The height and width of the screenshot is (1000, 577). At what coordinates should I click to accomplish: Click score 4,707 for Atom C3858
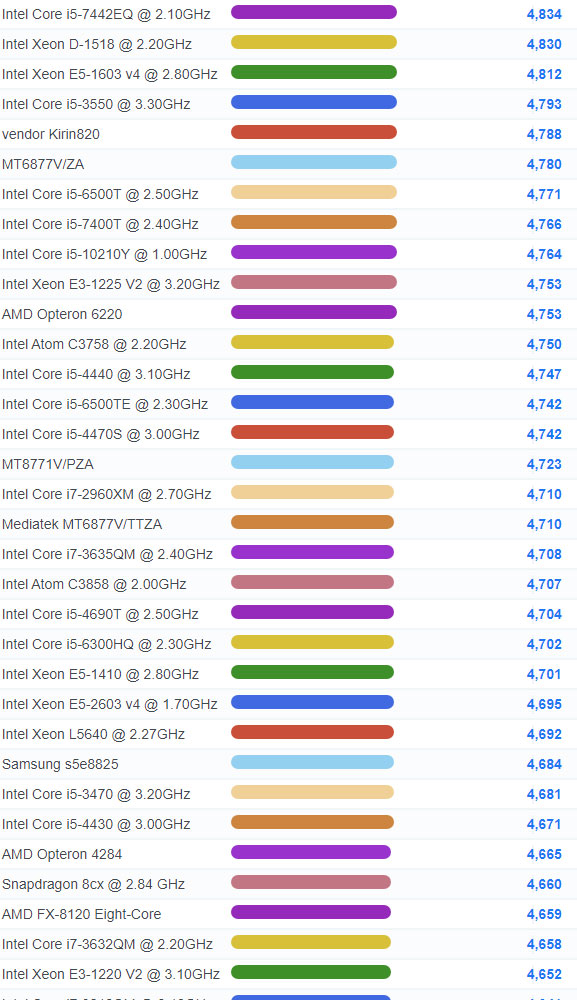[544, 584]
